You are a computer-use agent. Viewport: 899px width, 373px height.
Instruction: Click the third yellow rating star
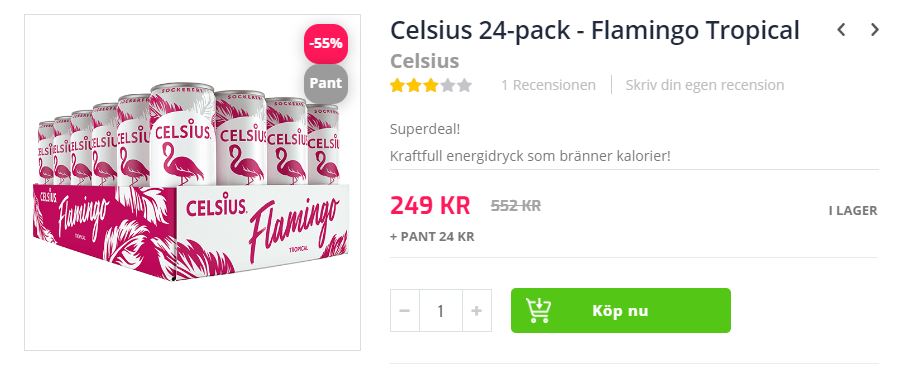(431, 86)
